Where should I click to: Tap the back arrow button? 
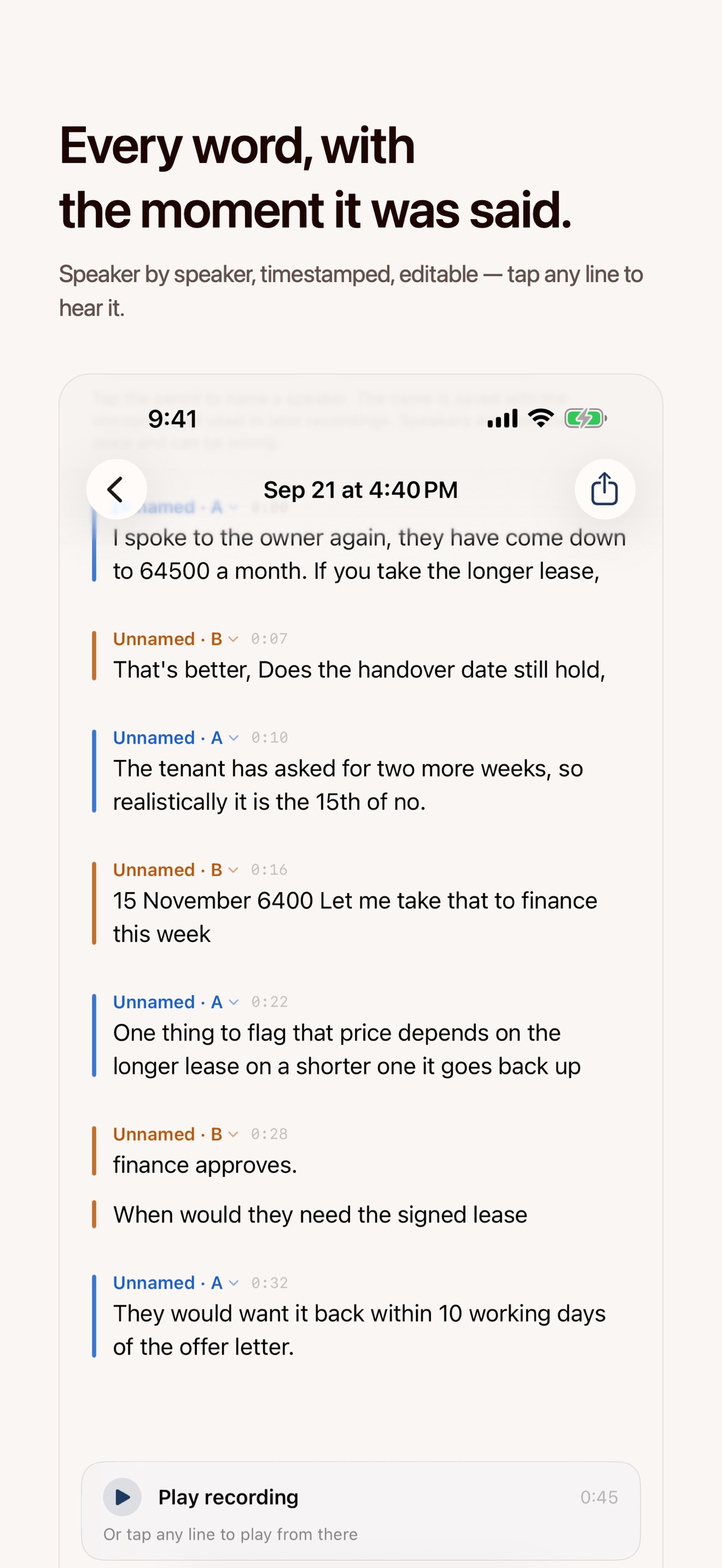[116, 489]
